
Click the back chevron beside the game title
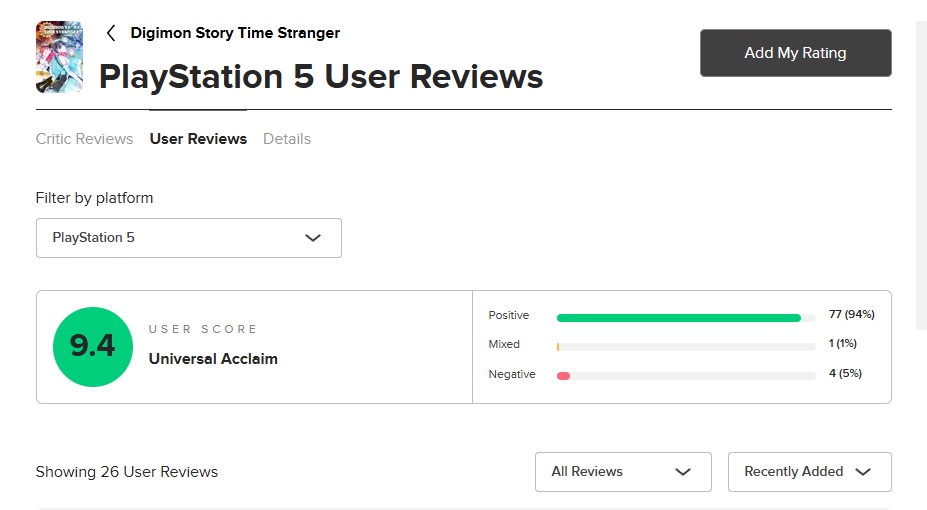tap(111, 33)
